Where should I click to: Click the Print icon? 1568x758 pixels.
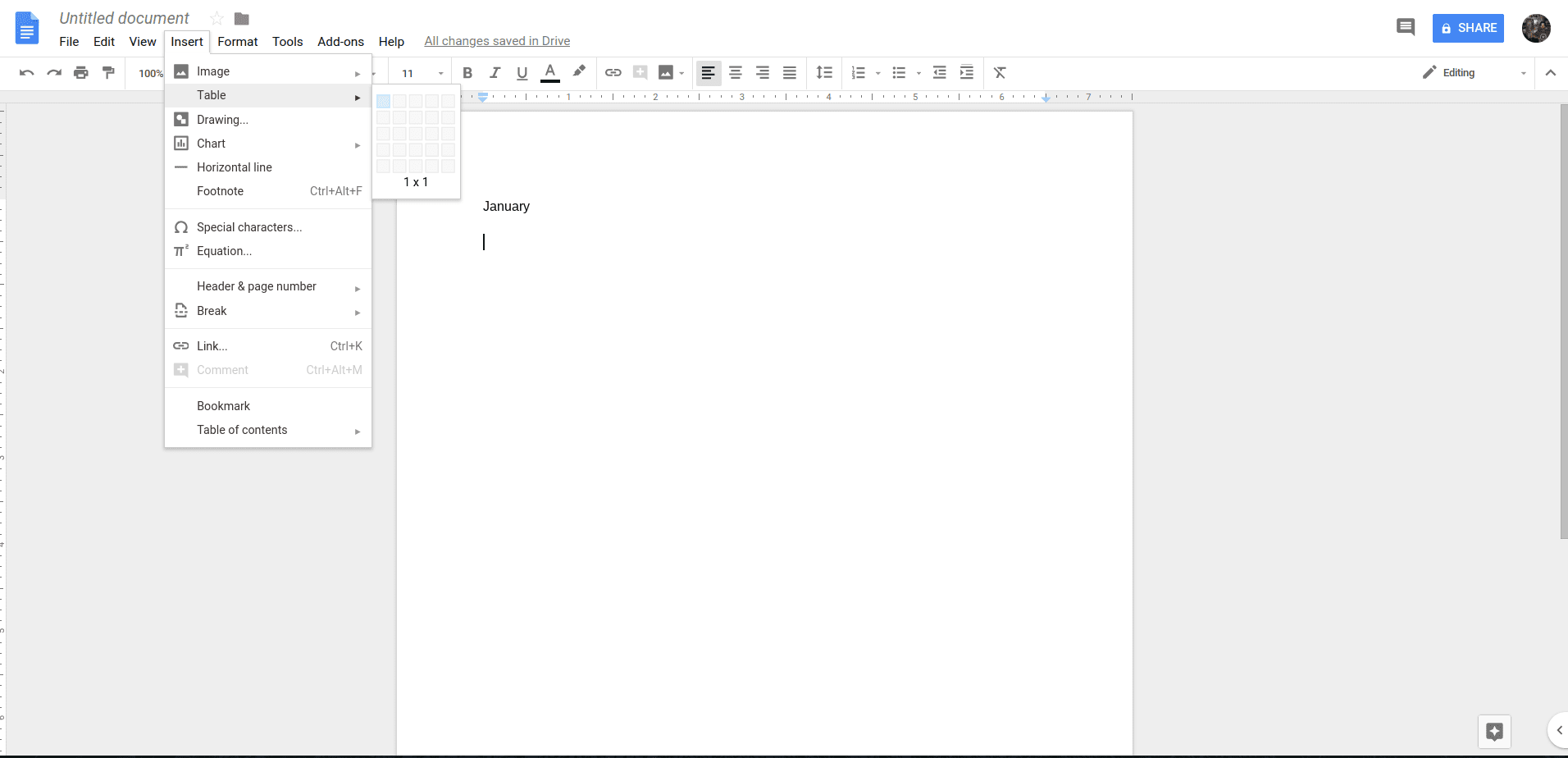[x=80, y=72]
